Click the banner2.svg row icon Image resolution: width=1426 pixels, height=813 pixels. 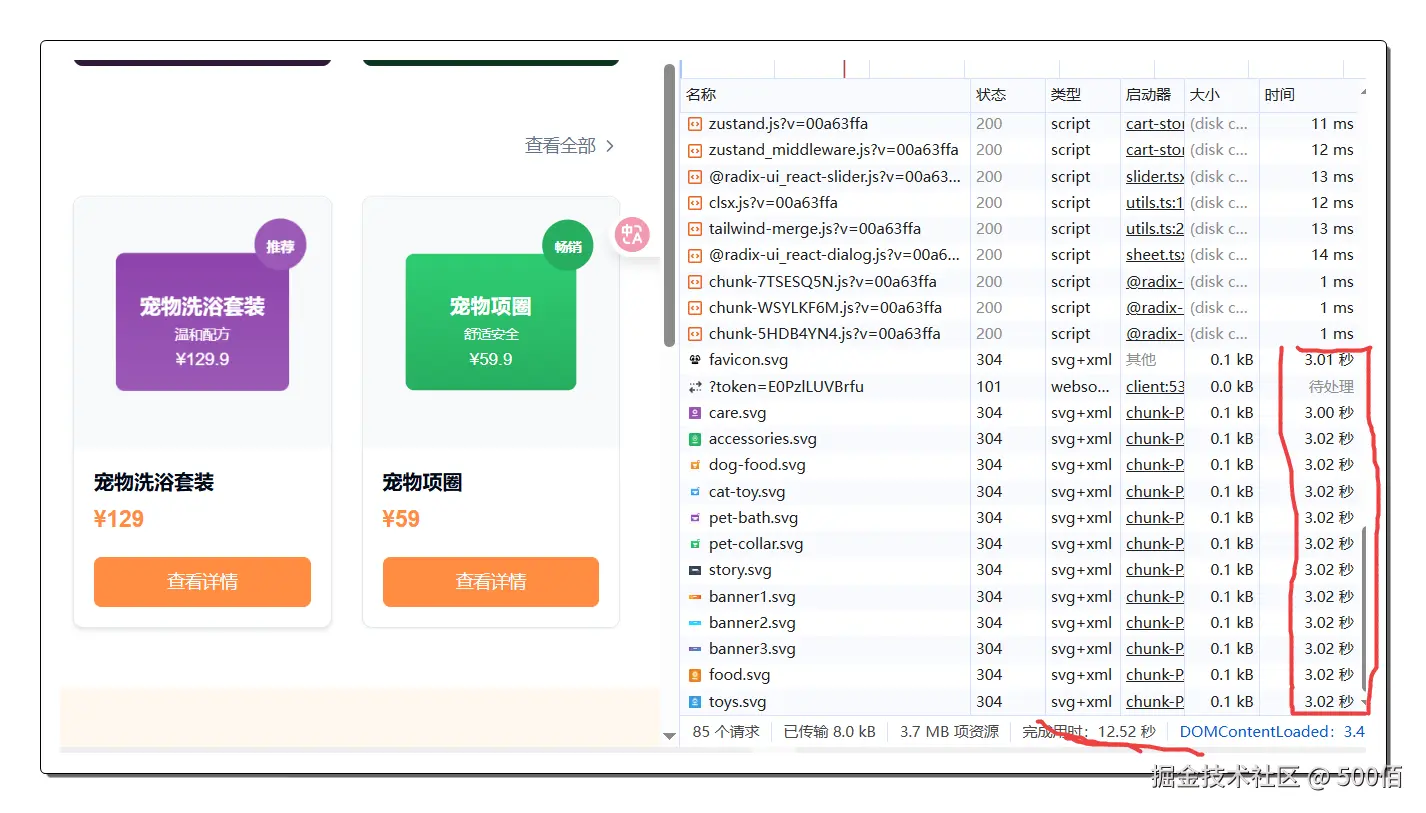[695, 623]
